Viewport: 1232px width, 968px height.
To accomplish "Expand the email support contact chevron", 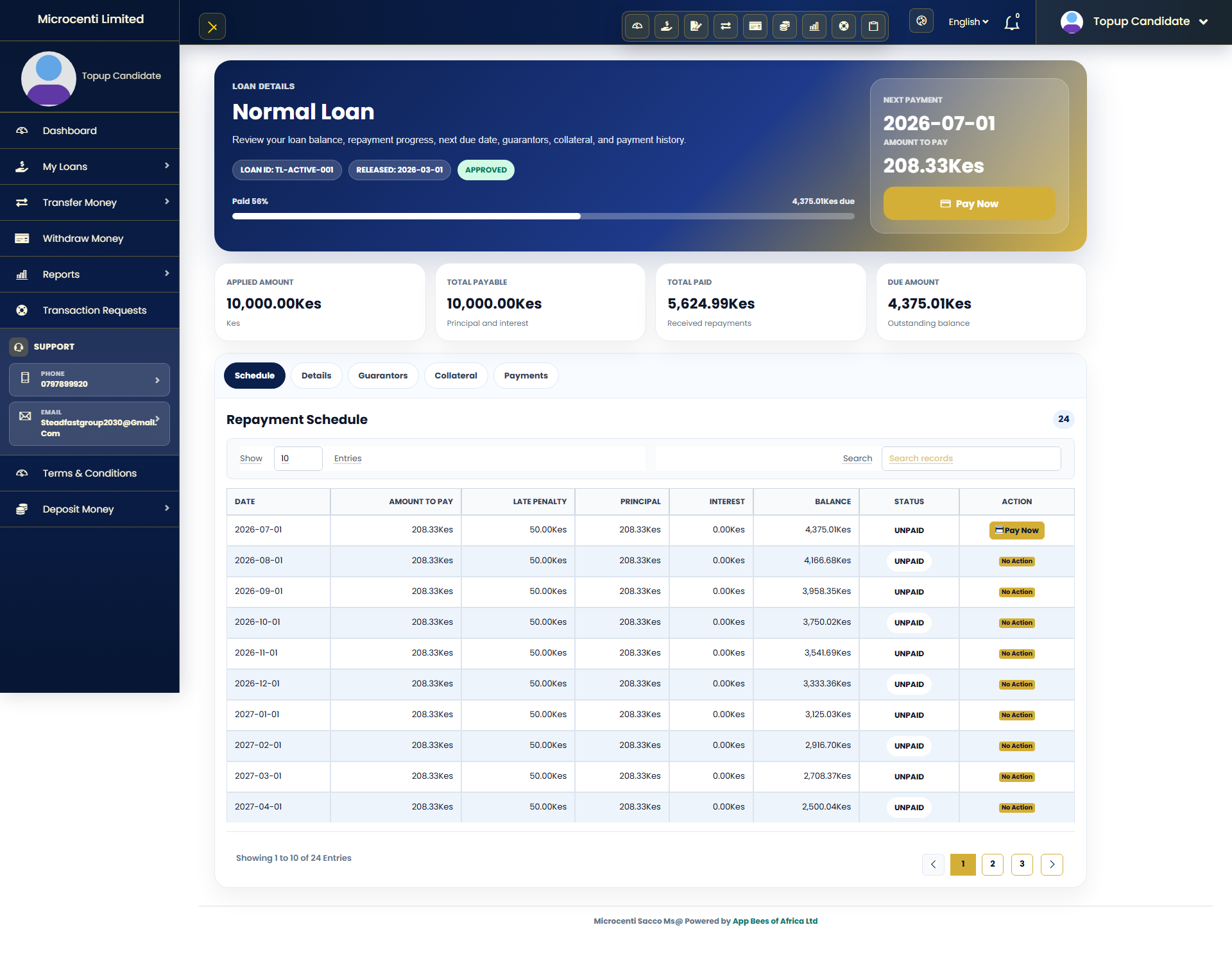I will [157, 419].
